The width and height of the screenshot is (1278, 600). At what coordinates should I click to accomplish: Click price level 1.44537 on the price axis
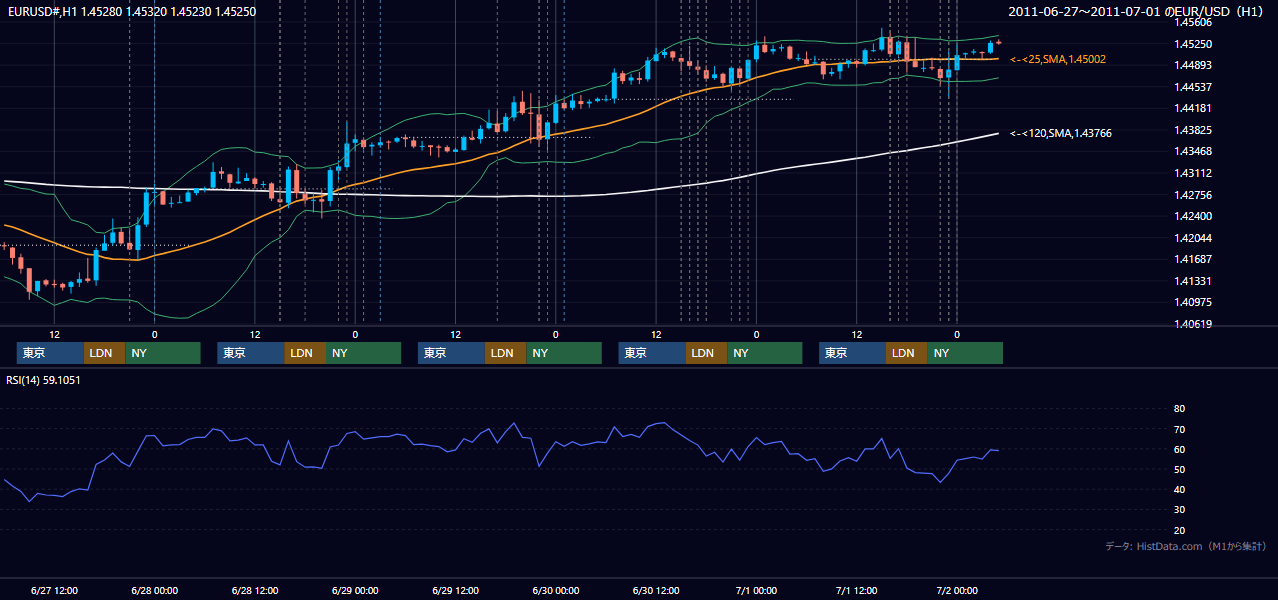pyautogui.click(x=1192, y=87)
